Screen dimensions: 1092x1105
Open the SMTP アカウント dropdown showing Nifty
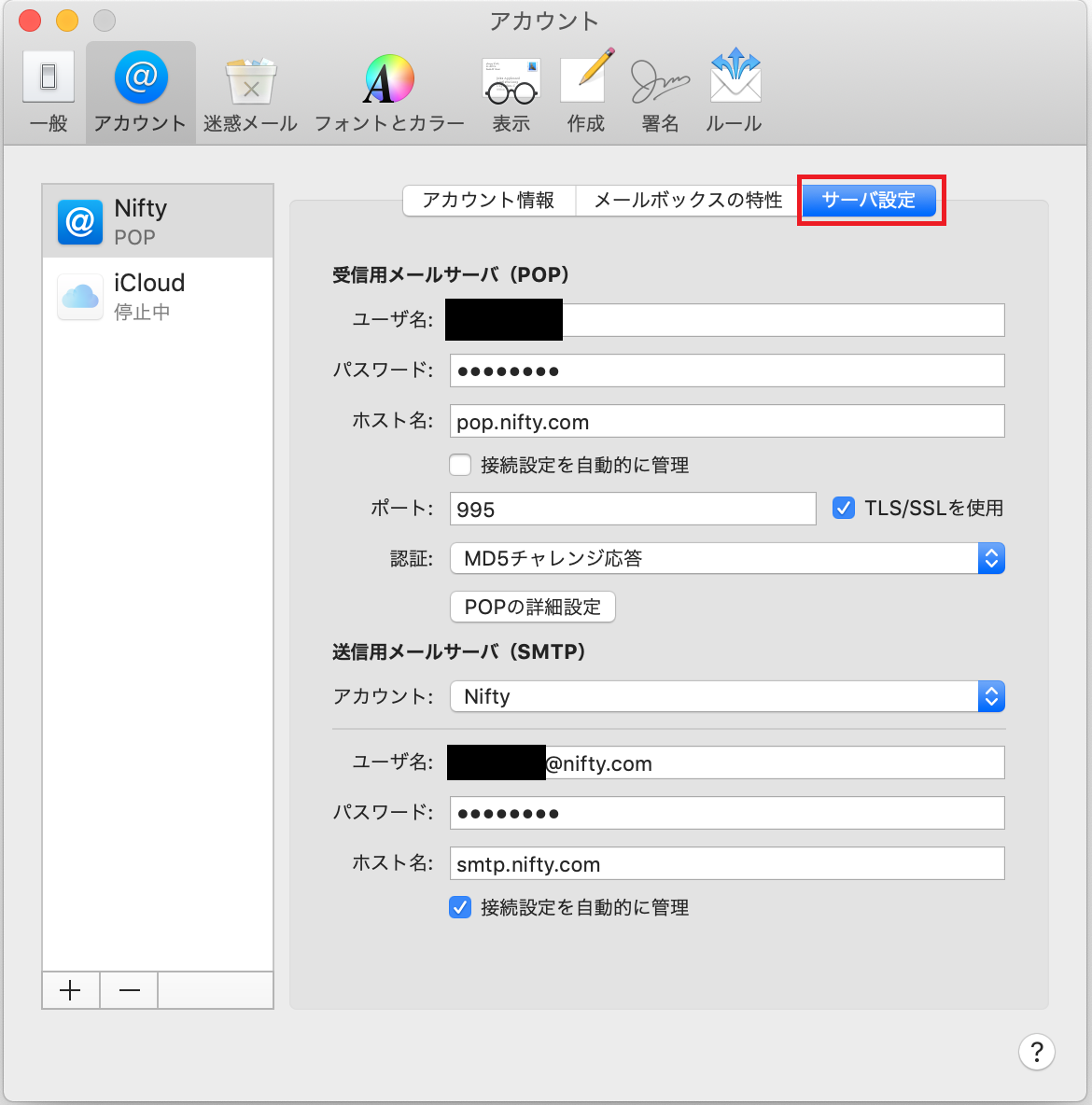coord(727,696)
